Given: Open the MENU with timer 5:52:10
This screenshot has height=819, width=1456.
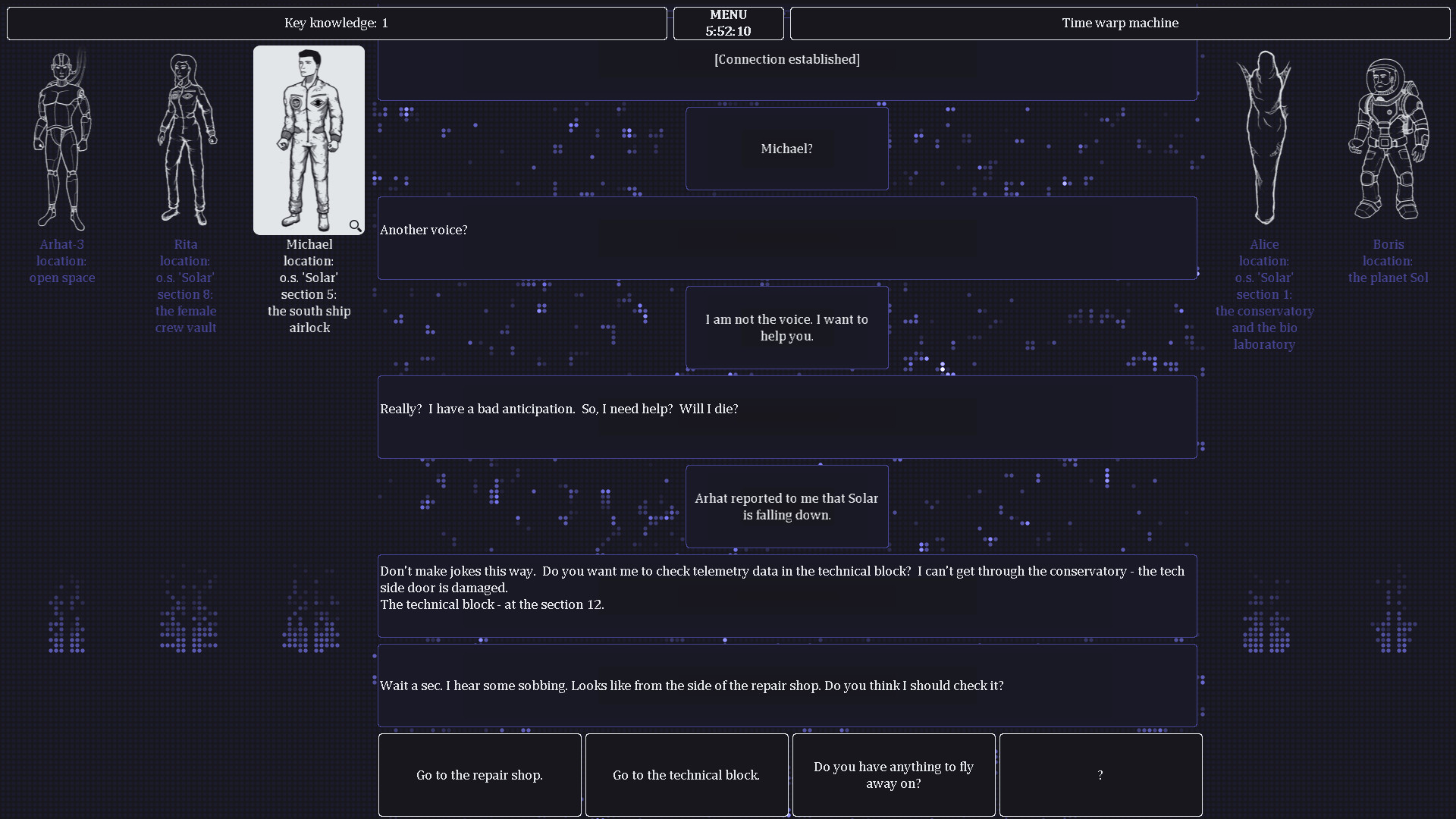Looking at the screenshot, I should (728, 23).
